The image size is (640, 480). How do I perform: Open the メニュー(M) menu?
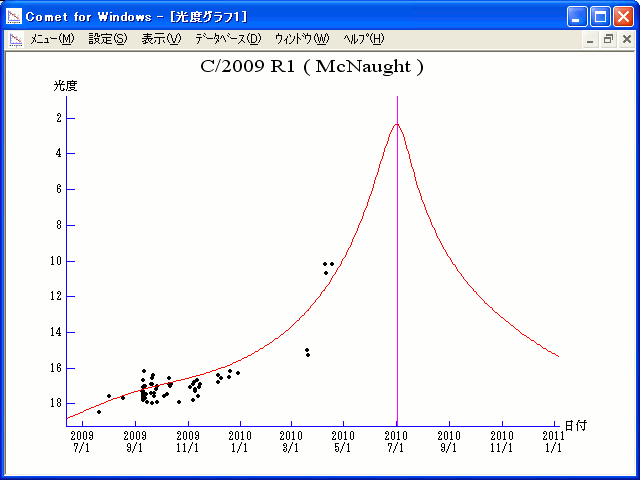coord(52,39)
